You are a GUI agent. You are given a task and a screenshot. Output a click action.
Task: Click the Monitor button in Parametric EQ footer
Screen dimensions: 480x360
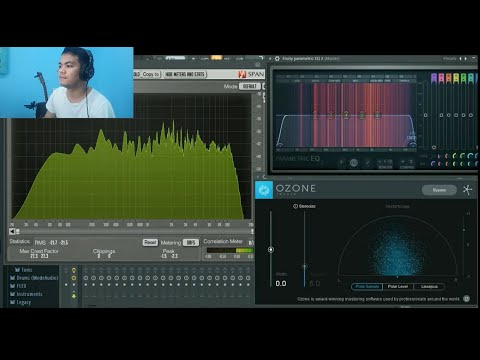(x=385, y=163)
